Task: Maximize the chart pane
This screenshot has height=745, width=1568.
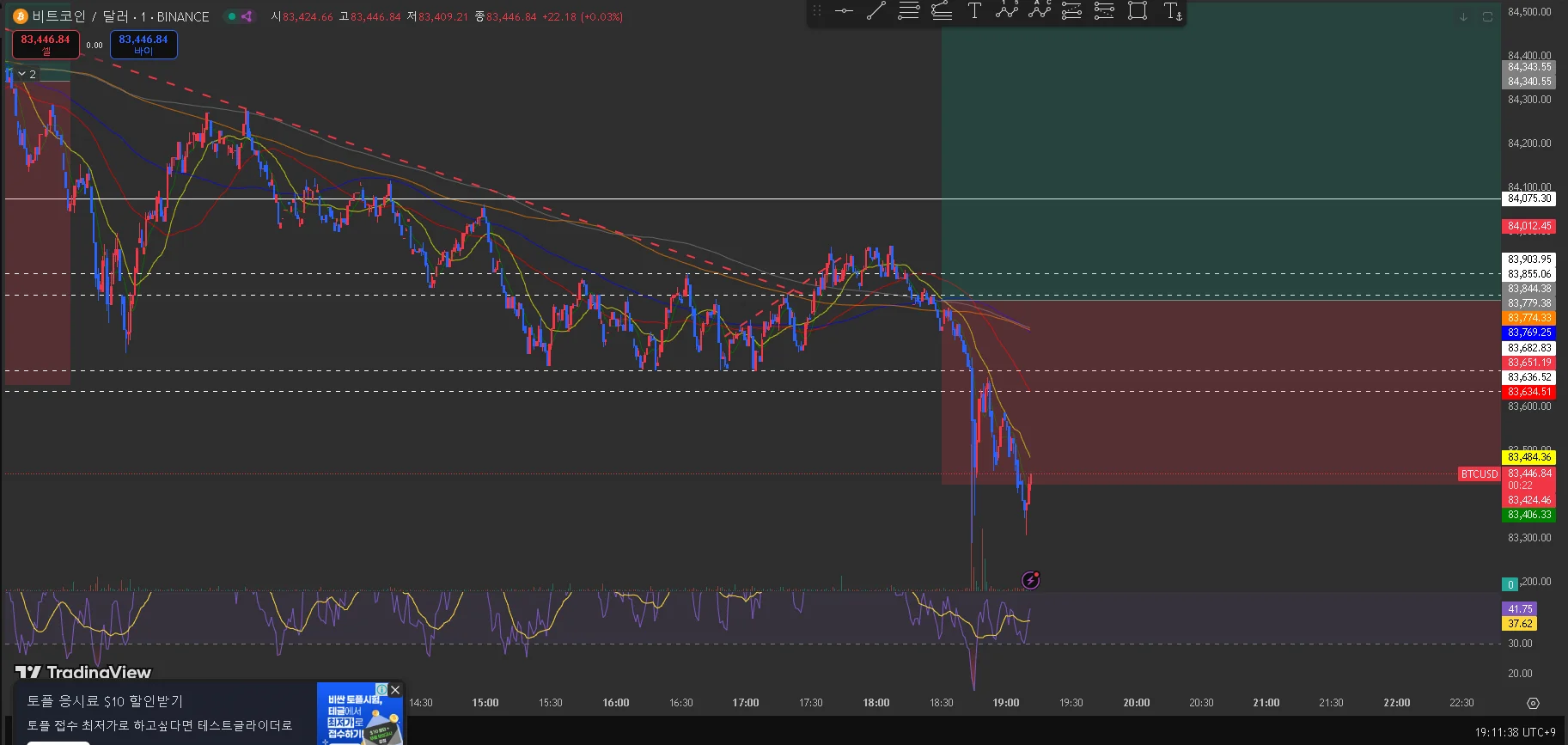Action: [1487, 16]
